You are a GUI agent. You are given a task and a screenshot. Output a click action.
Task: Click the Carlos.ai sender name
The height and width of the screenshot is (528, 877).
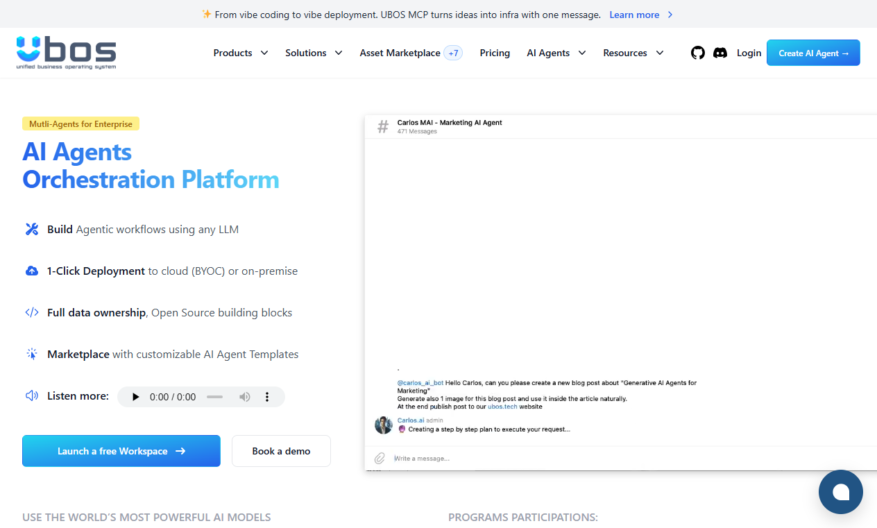pos(411,420)
